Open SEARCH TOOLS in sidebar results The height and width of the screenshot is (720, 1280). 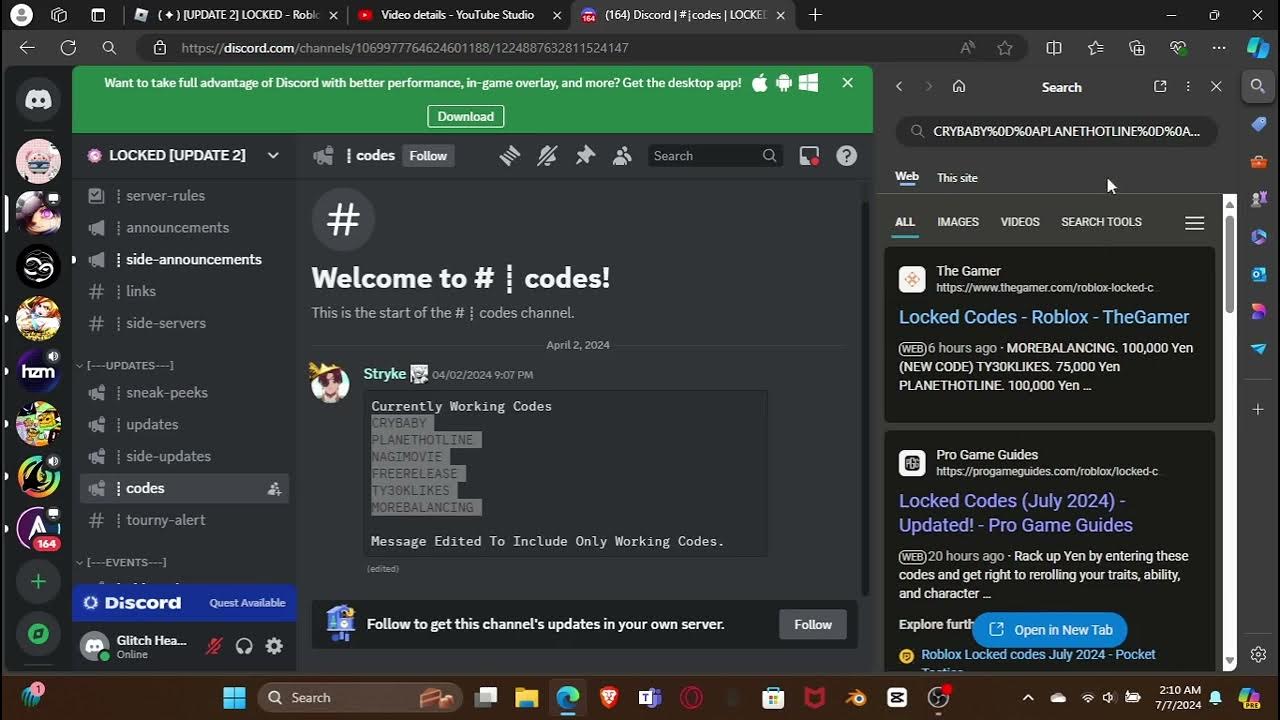tap(1101, 222)
